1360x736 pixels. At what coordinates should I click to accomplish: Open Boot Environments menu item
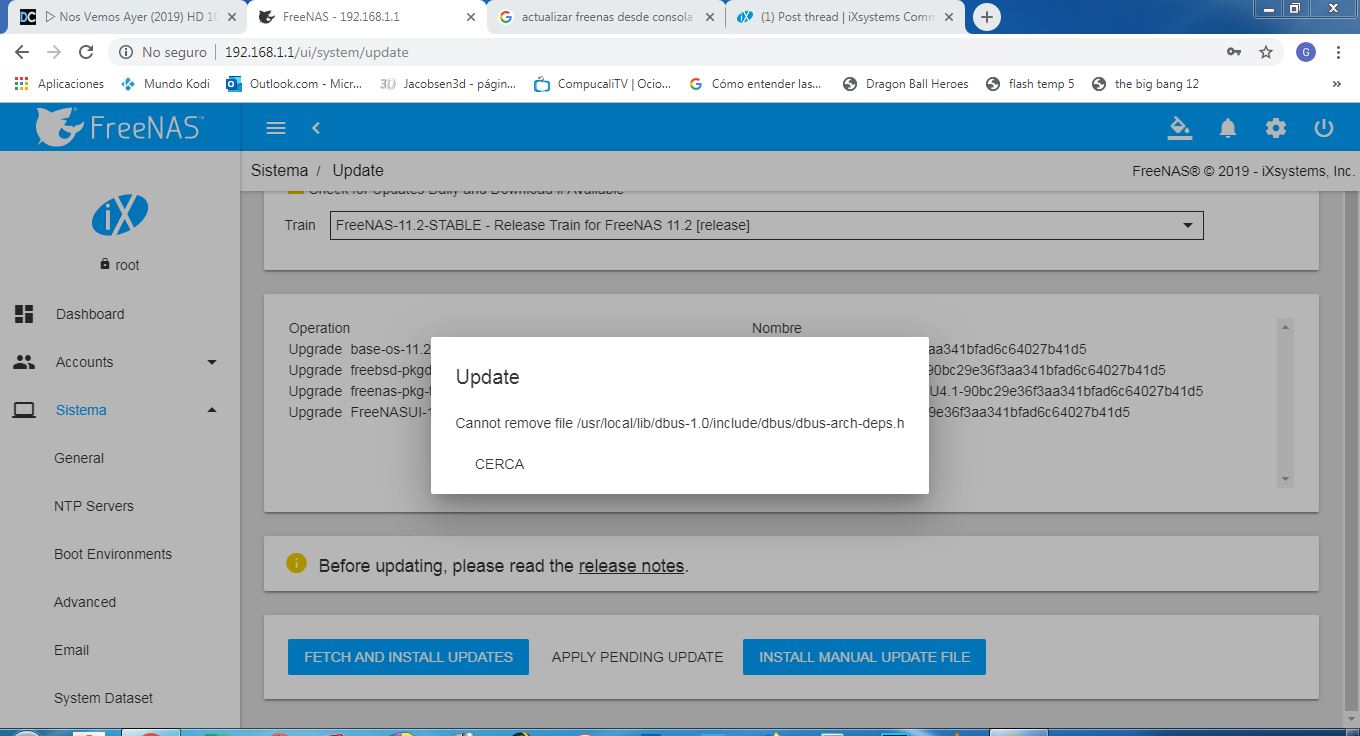(x=113, y=554)
